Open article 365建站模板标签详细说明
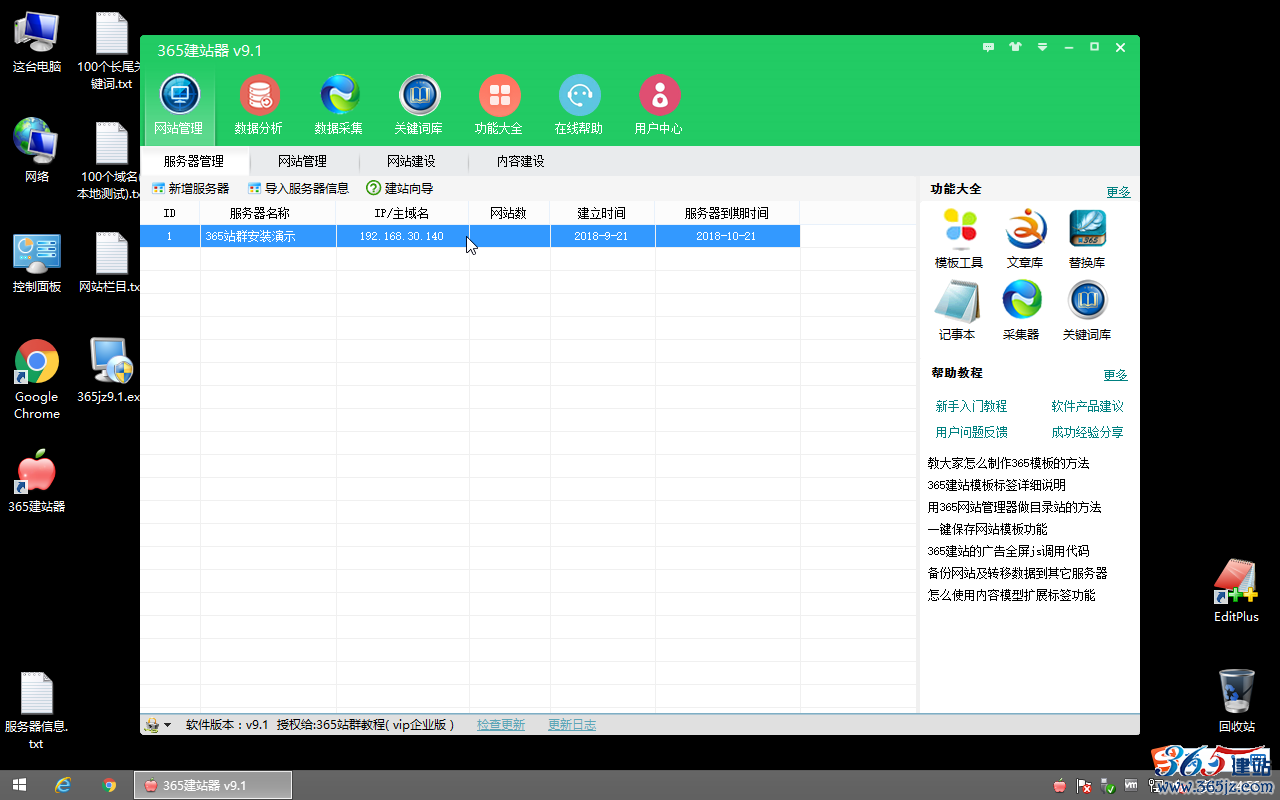1280x800 pixels. (996, 485)
